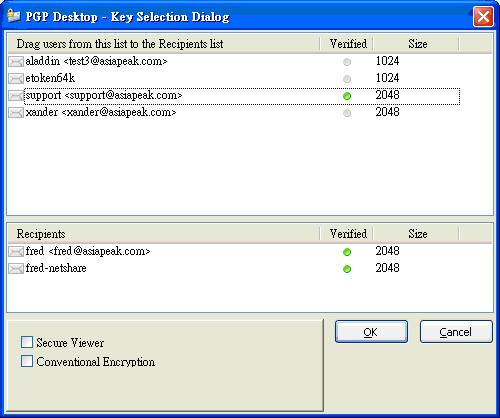Click the key icon next to support entry
This screenshot has width=500, height=418.
(x=16, y=96)
